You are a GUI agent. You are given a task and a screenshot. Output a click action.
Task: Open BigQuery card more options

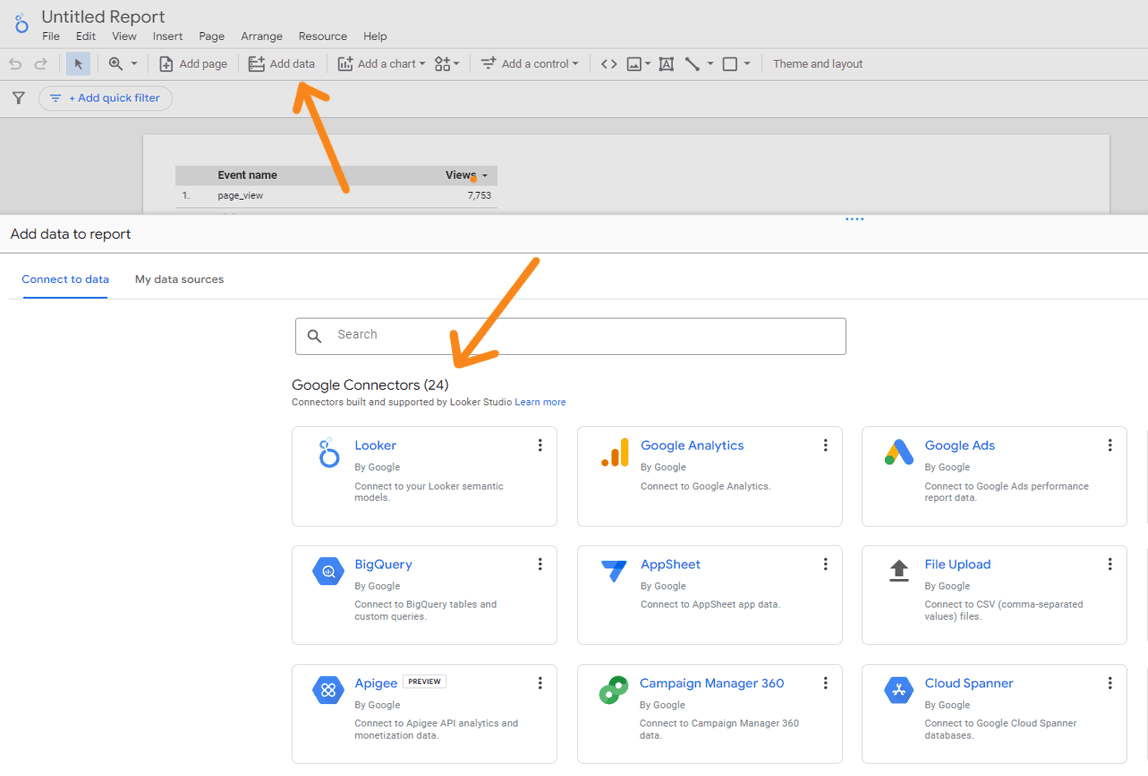(x=540, y=564)
